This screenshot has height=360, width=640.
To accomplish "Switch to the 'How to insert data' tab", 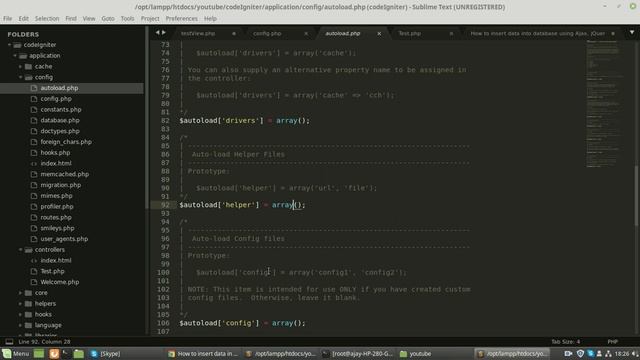I will (x=537, y=33).
